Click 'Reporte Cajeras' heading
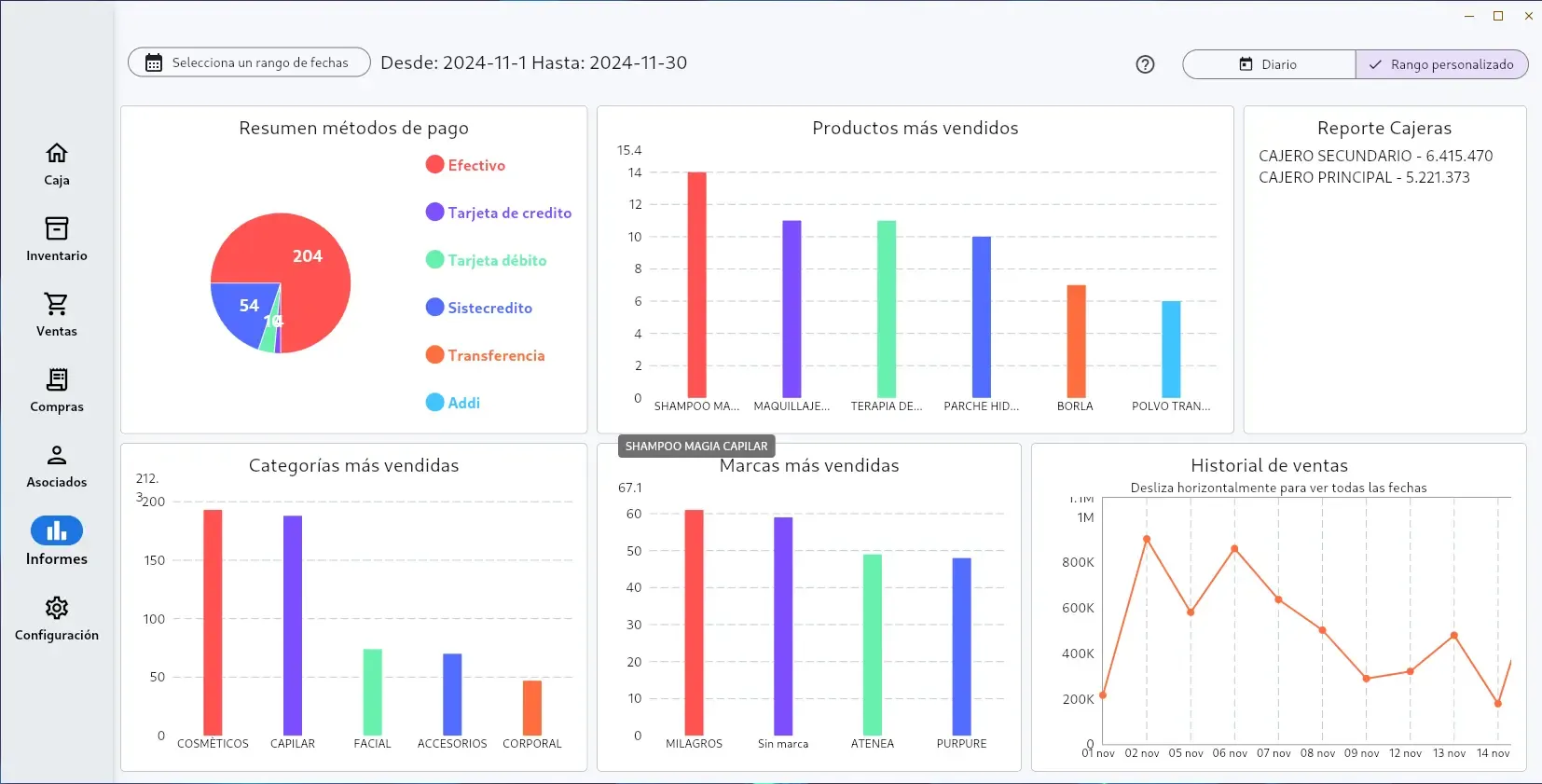1542x784 pixels. [1384, 128]
